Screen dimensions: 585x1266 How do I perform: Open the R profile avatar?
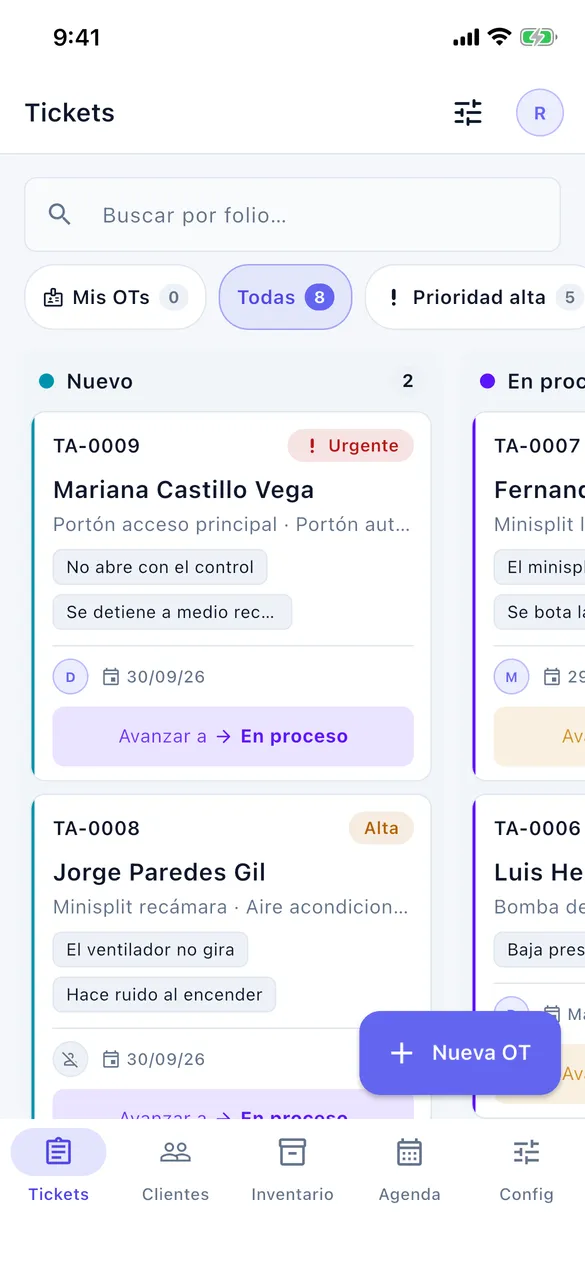tap(540, 113)
